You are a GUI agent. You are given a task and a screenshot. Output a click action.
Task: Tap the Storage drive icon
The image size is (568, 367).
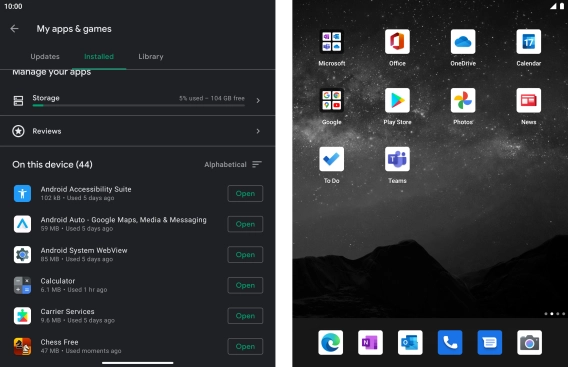point(18,101)
